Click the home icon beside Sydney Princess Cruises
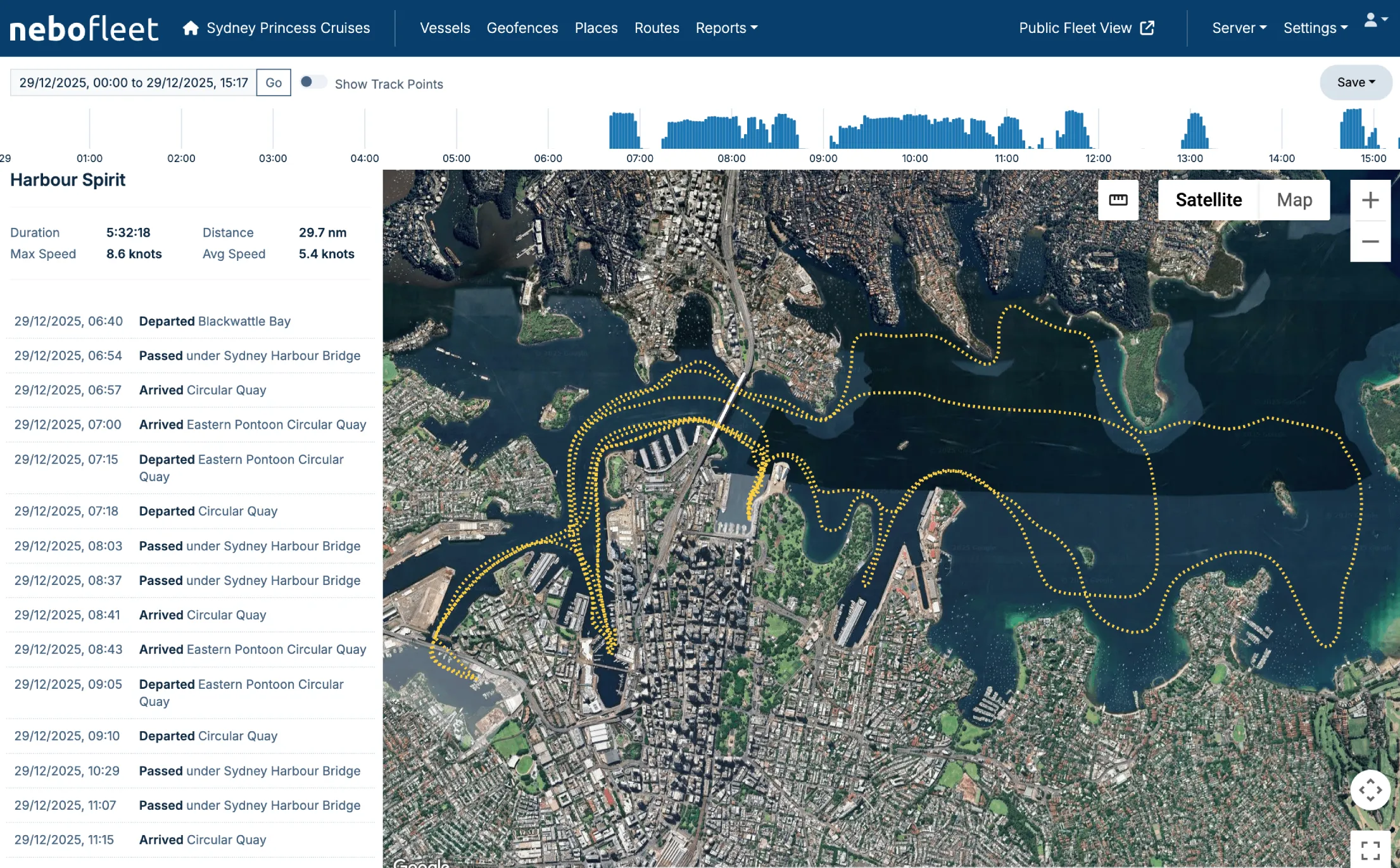This screenshot has height=868, width=1400. pos(191,28)
